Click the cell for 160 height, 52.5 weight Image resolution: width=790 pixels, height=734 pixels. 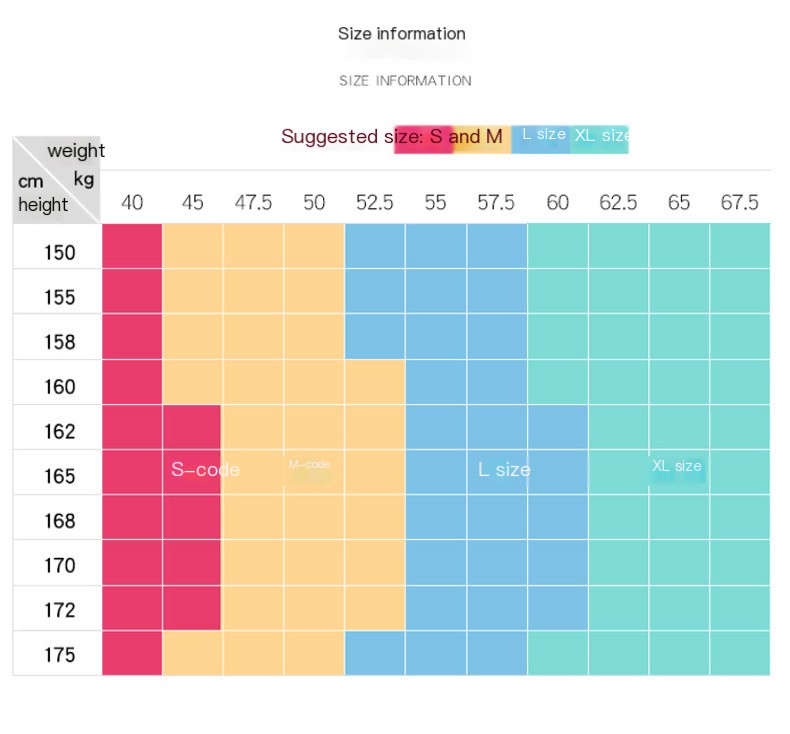pos(375,382)
